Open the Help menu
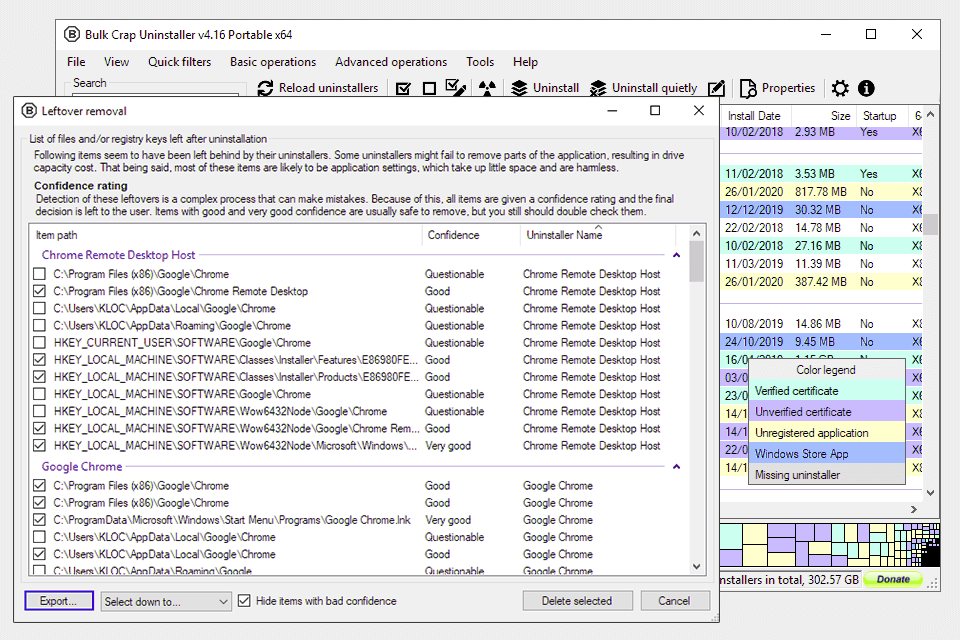Image resolution: width=960 pixels, height=640 pixels. [x=525, y=62]
